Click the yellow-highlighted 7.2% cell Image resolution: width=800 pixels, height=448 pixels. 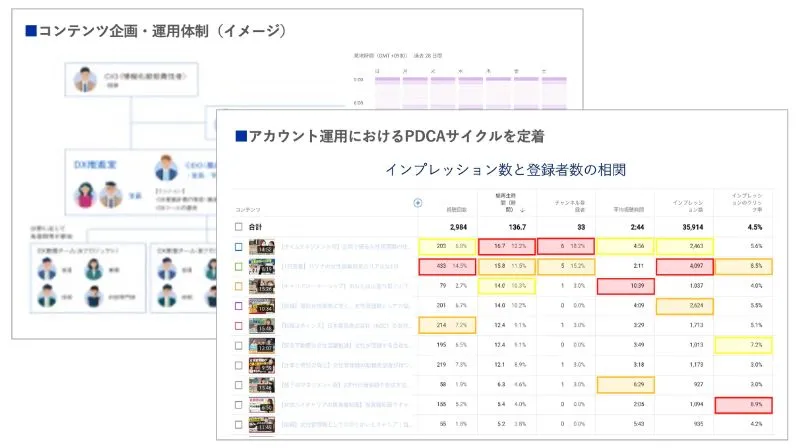[743, 345]
